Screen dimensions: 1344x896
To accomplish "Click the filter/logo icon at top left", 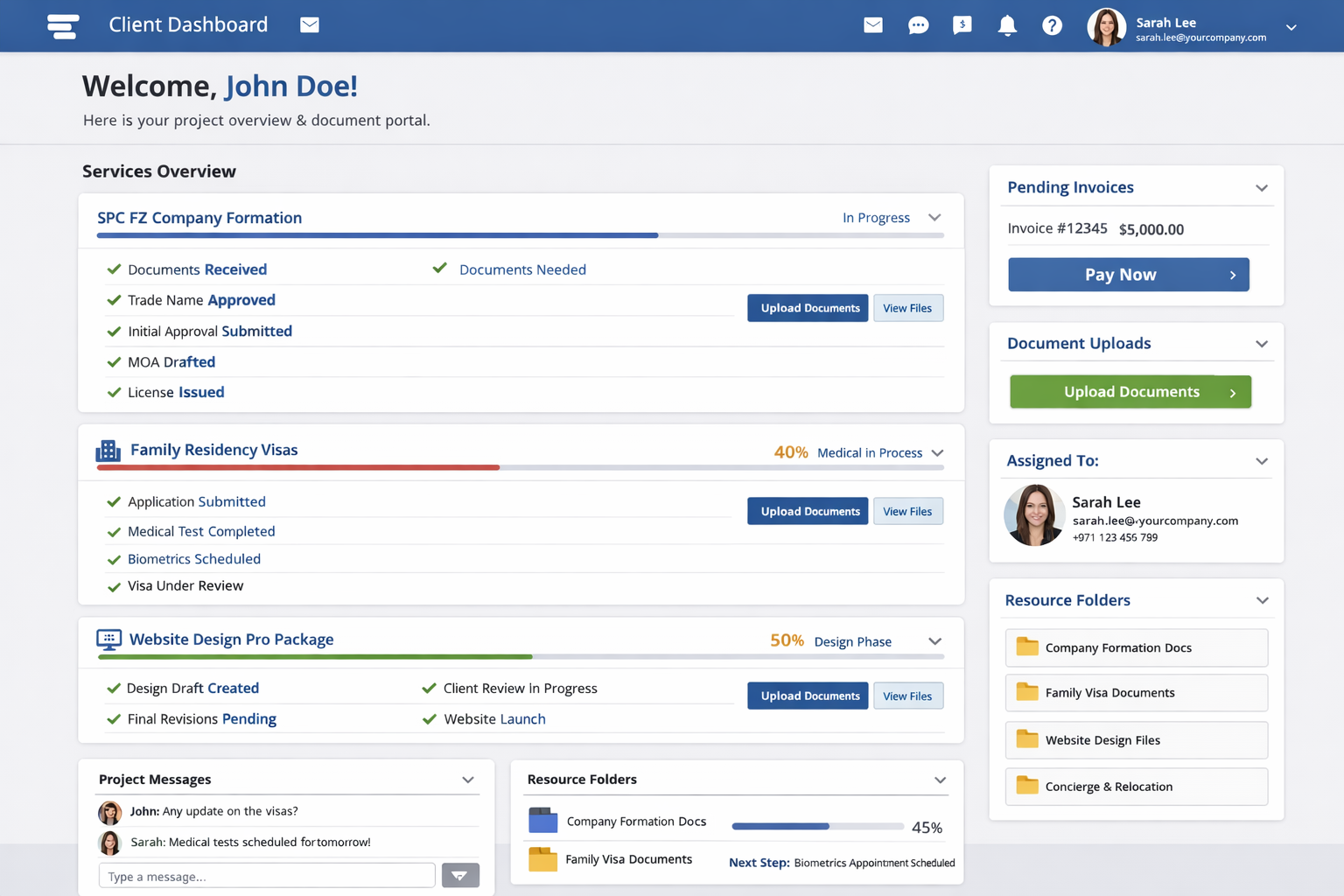I will click(62, 26).
